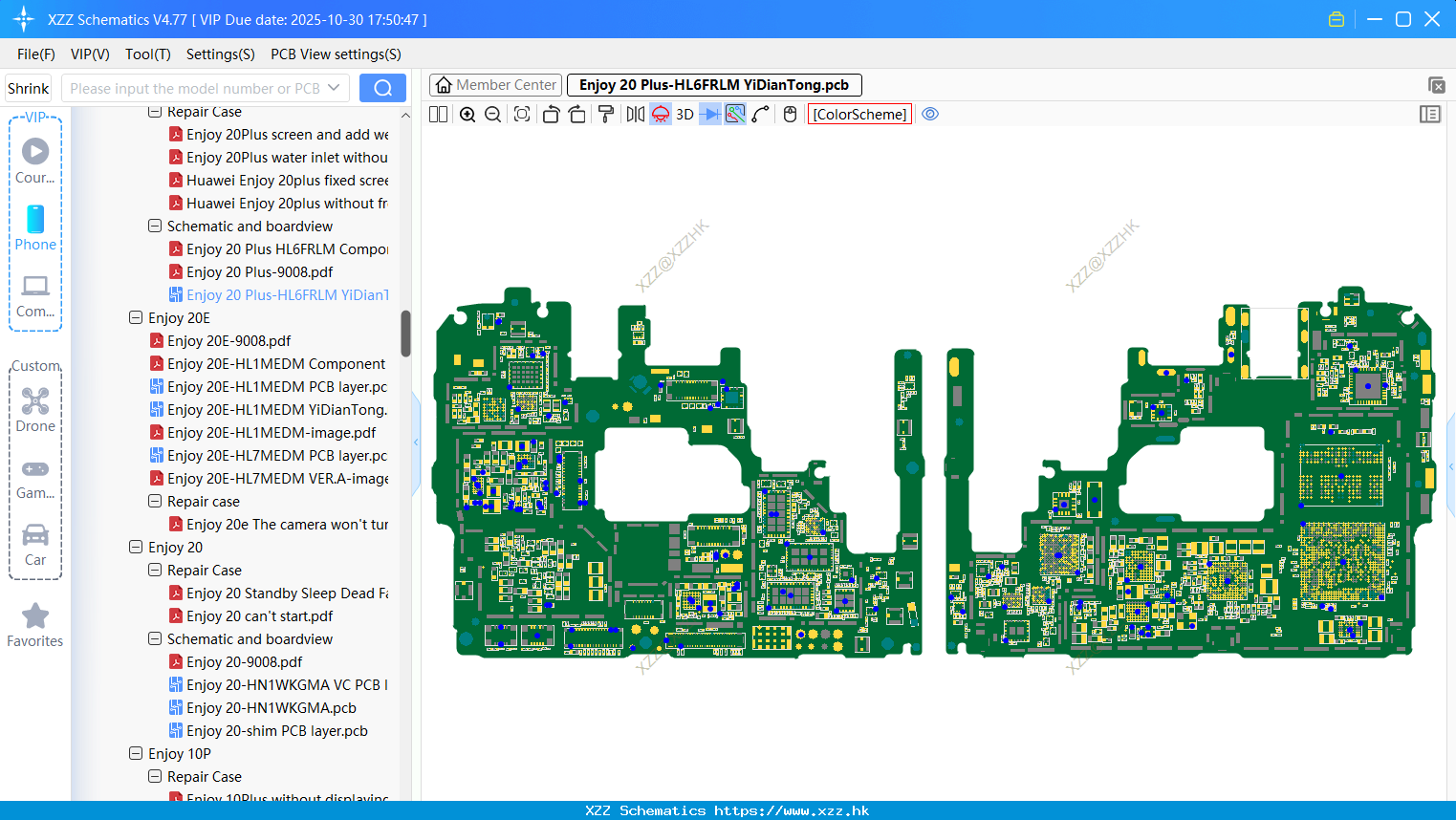Collapse the Enjoy 20E tree node
The height and width of the screenshot is (820, 1456).
136,318
